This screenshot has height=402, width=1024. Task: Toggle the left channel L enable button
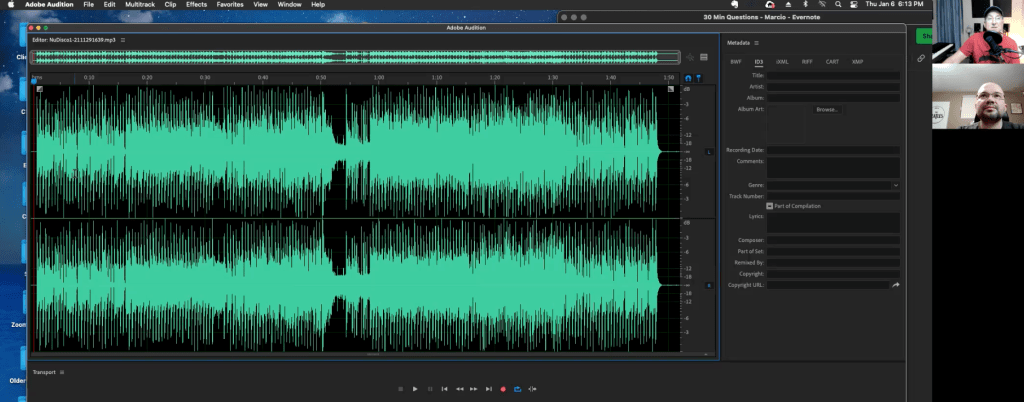click(x=709, y=152)
